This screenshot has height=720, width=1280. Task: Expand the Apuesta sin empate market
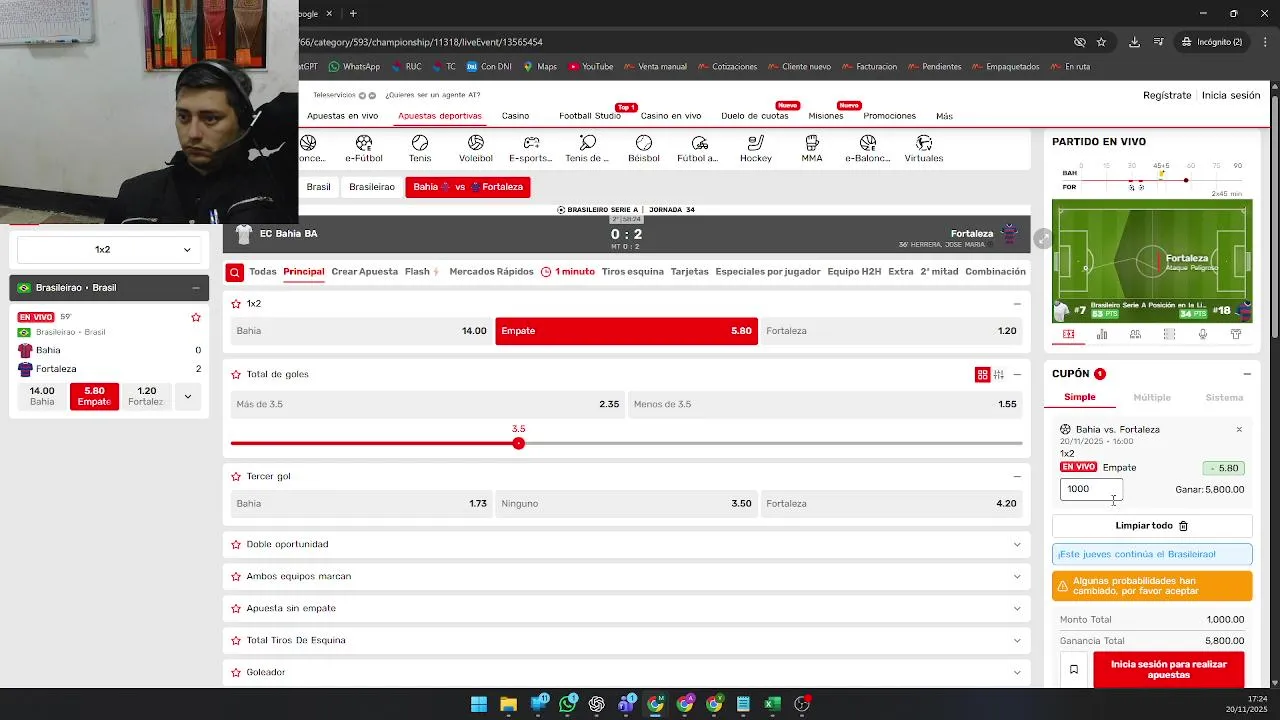(x=1017, y=609)
